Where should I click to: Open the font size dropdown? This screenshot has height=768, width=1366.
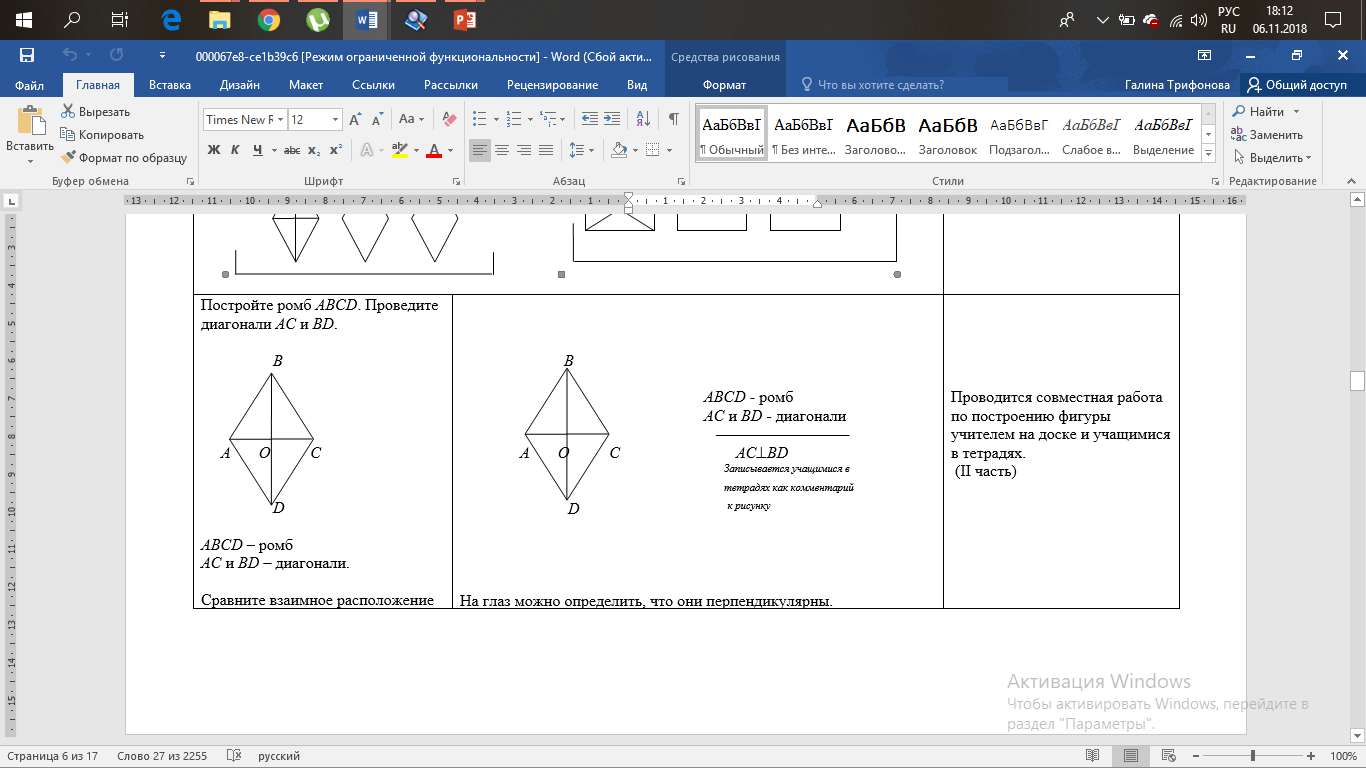click(x=335, y=120)
